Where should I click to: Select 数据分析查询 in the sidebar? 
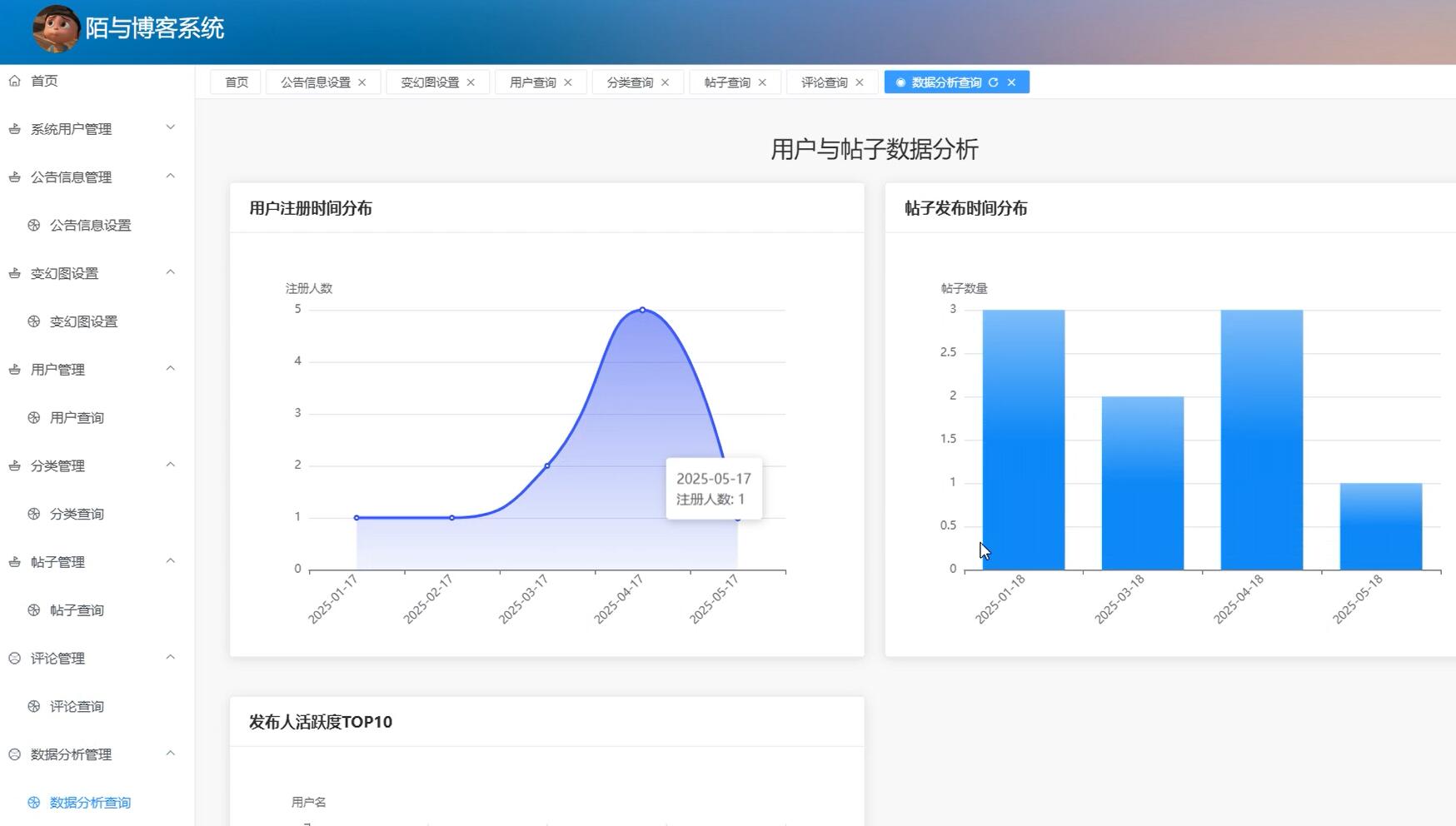point(89,802)
